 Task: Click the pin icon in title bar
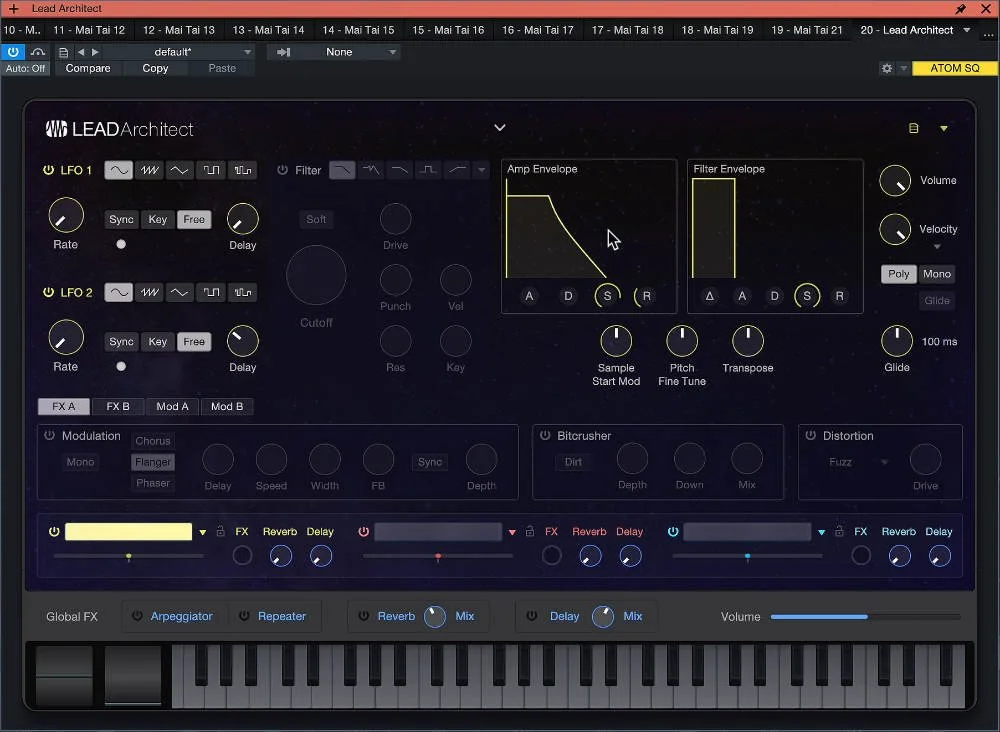click(960, 9)
